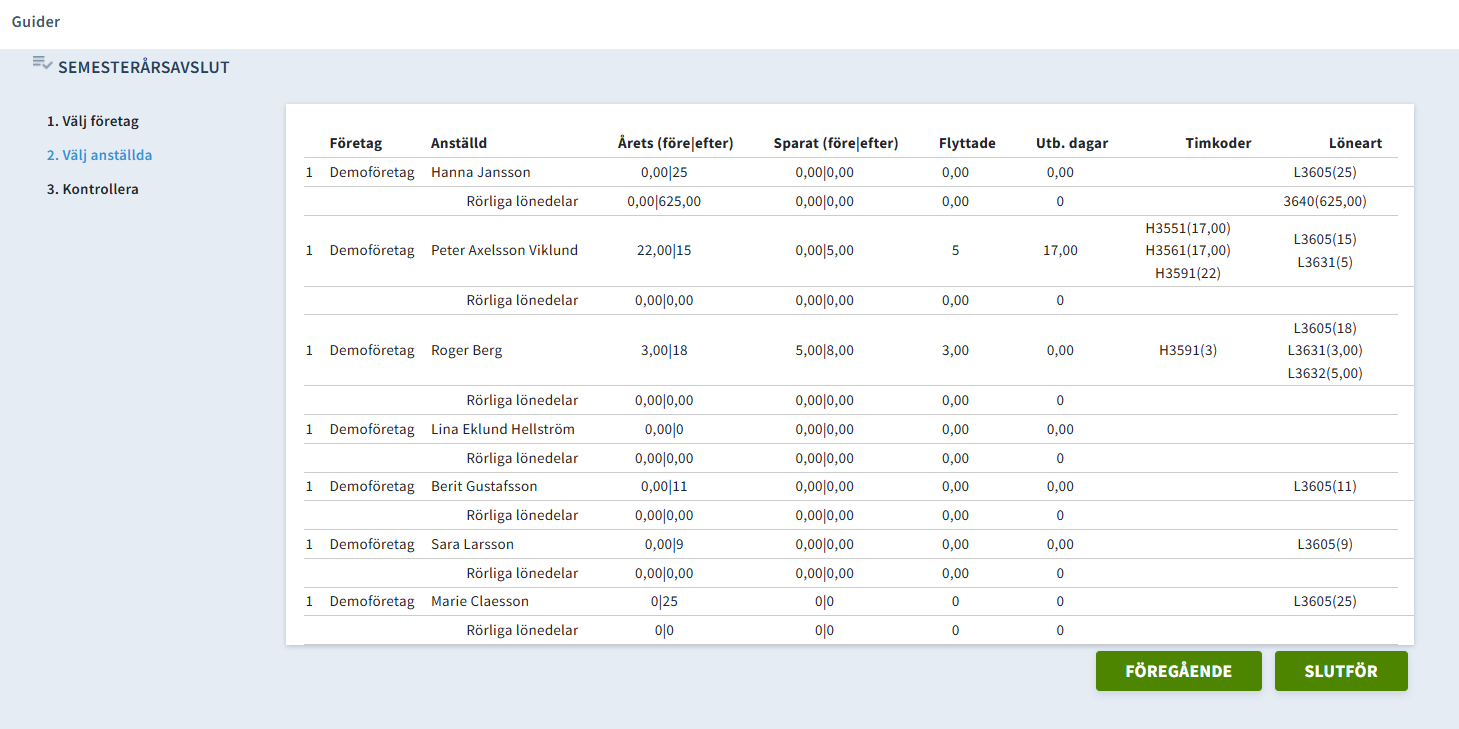Click the Löneart column header
Screen dimensions: 1459x729
[1355, 143]
